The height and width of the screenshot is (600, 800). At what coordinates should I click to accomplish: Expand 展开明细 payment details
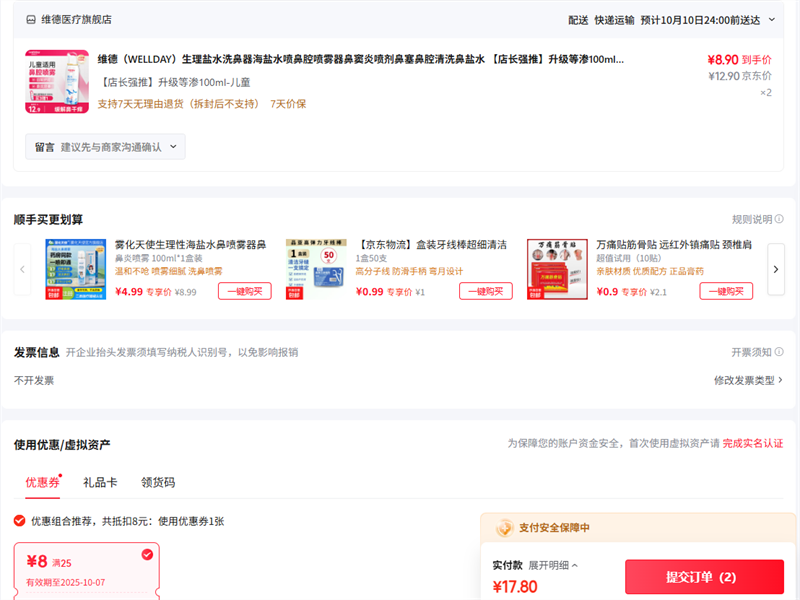point(553,565)
